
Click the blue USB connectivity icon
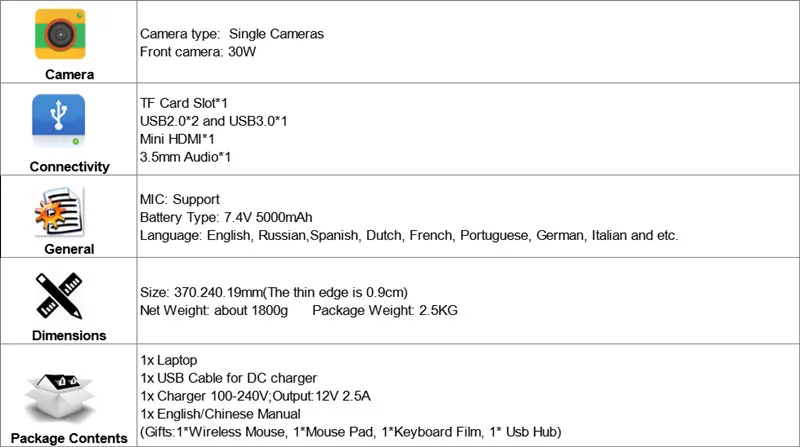pyautogui.click(x=59, y=120)
